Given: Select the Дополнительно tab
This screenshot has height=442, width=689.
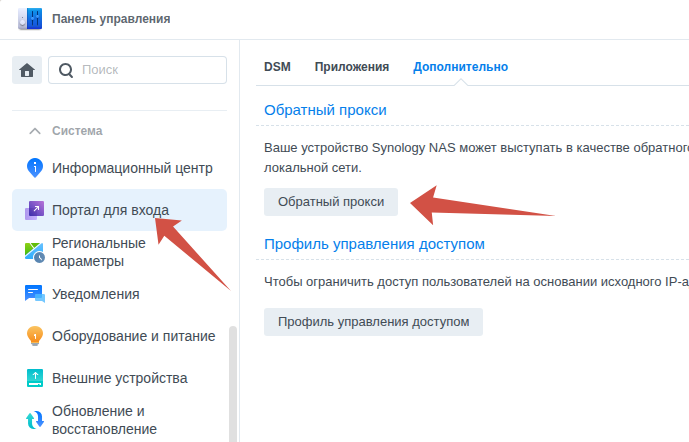Looking at the screenshot, I should [460, 67].
